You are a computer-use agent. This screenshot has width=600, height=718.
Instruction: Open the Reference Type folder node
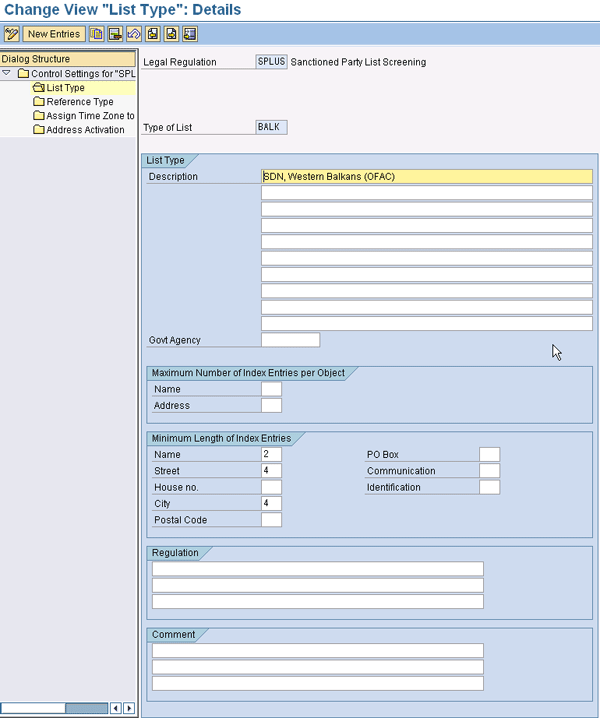pos(79,102)
